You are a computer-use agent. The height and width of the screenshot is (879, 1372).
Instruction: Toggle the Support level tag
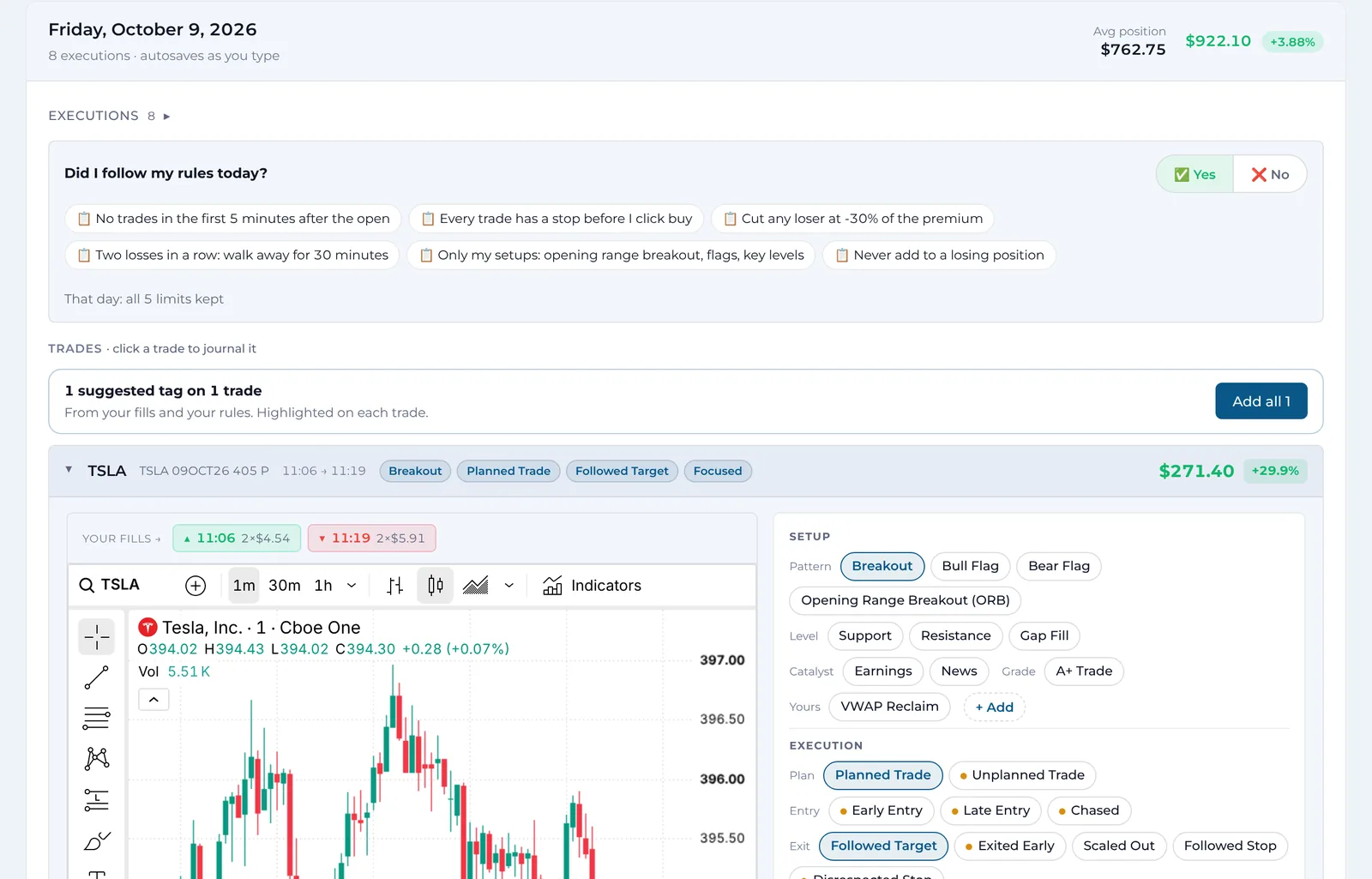[x=864, y=635]
